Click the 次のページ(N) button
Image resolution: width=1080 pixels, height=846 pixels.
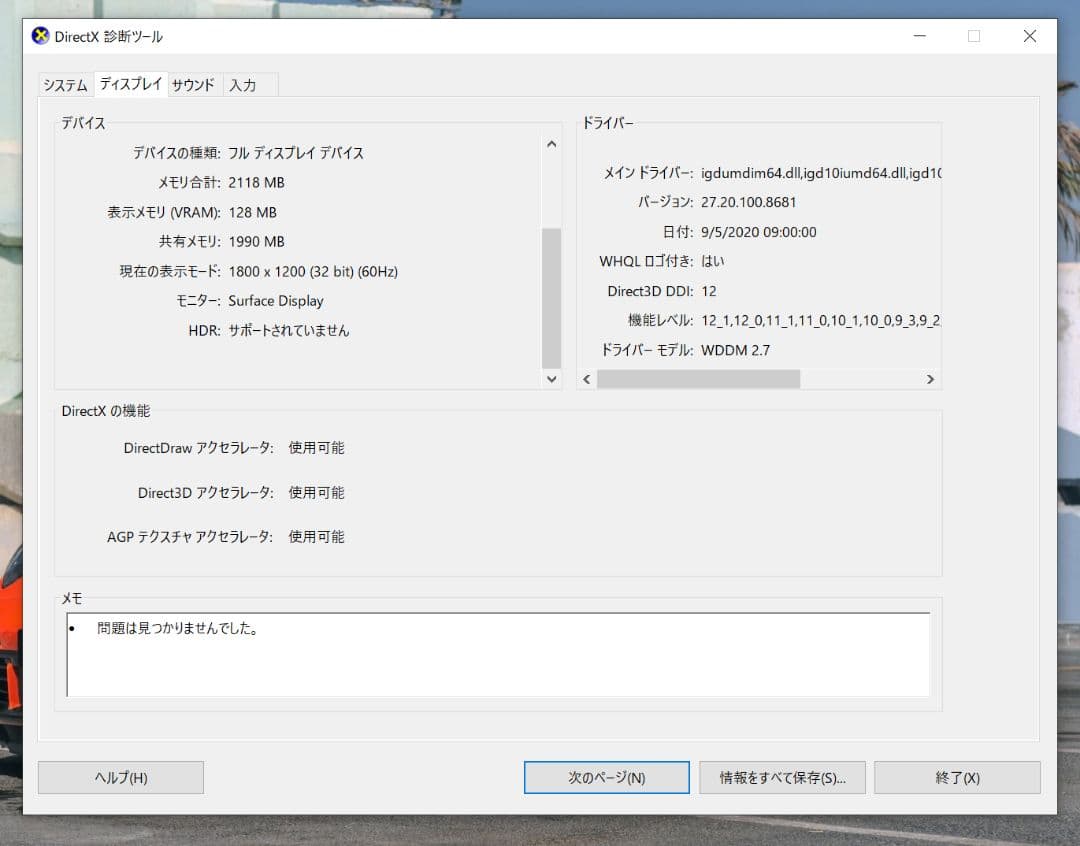(606, 777)
